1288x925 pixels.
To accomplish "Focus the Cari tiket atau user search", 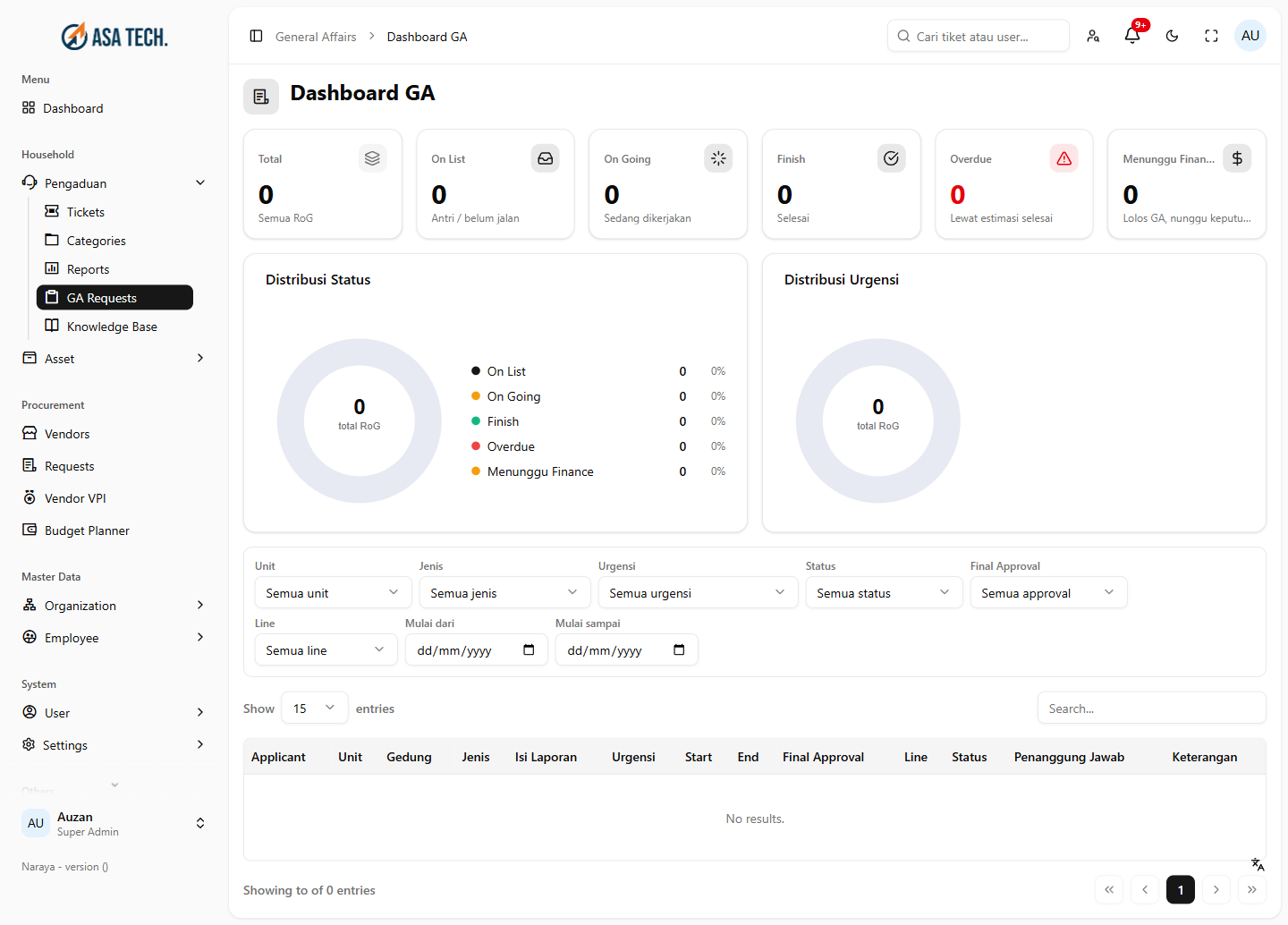I will click(979, 37).
